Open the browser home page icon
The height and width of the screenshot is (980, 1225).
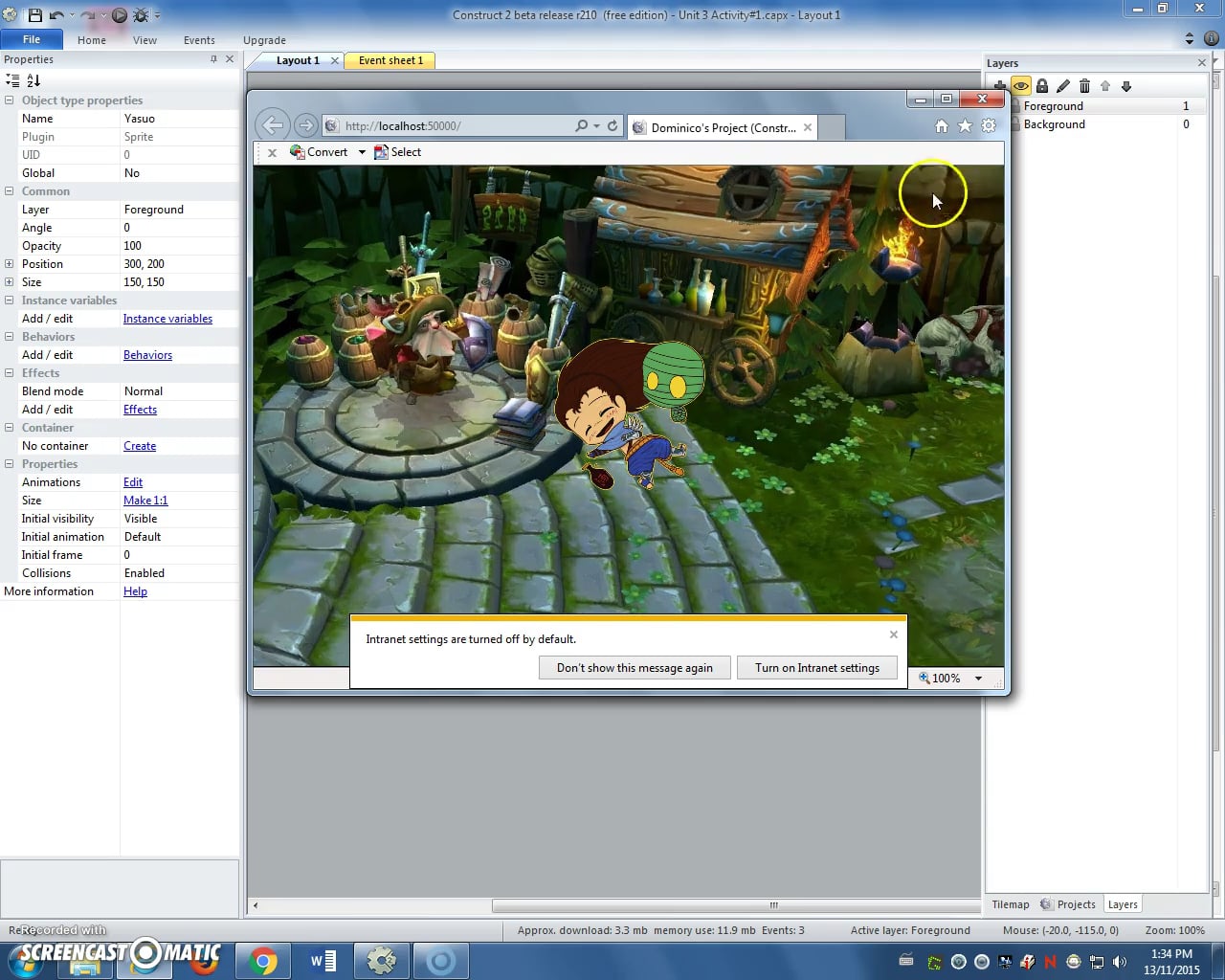(941, 125)
